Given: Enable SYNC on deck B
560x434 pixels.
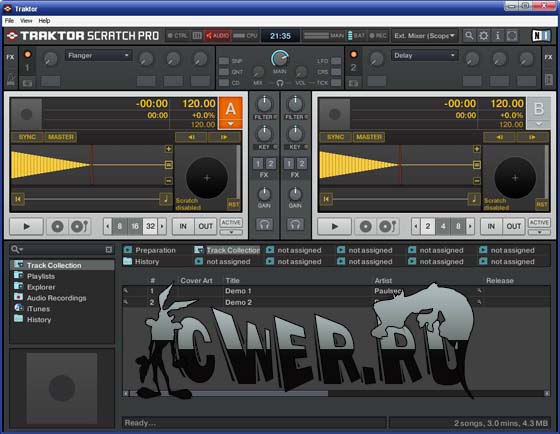Looking at the screenshot, I should coord(336,137).
